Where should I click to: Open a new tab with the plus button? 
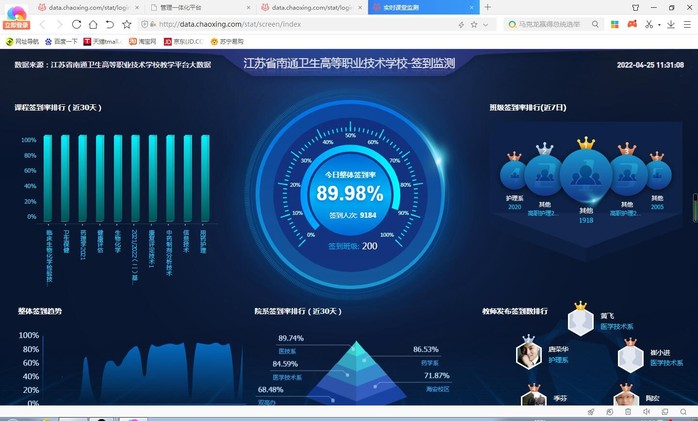487,7
